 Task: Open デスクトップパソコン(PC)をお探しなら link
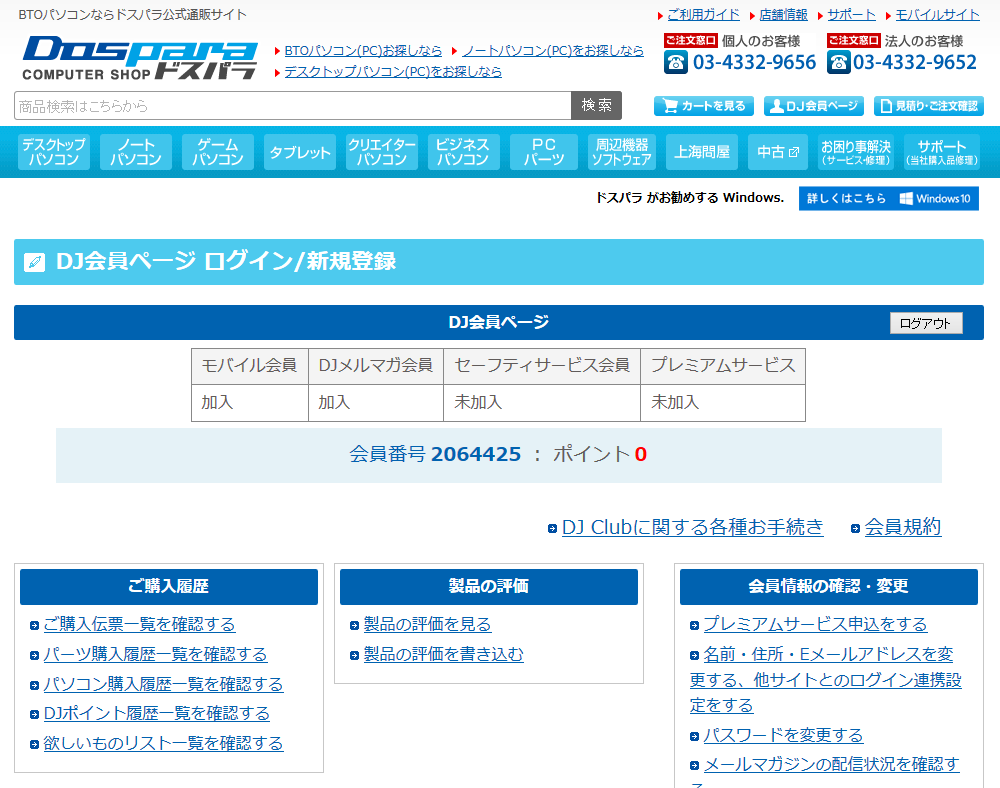(x=393, y=71)
